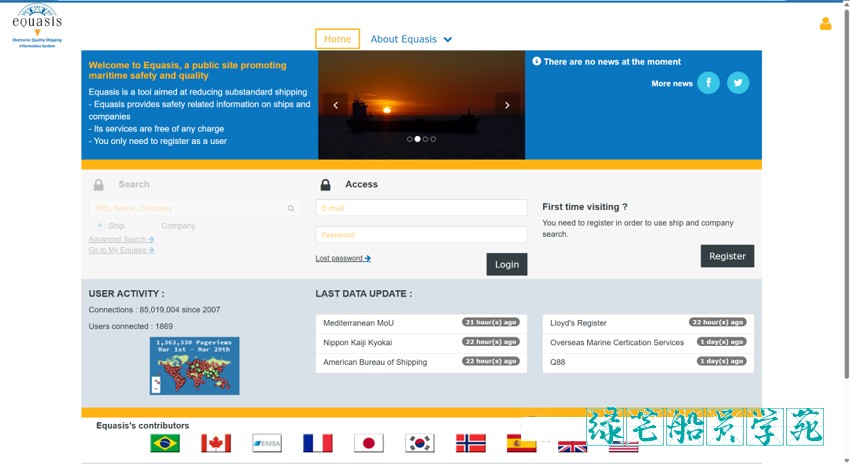Open the user account icon
This screenshot has height=464, width=850.
pos(825,24)
